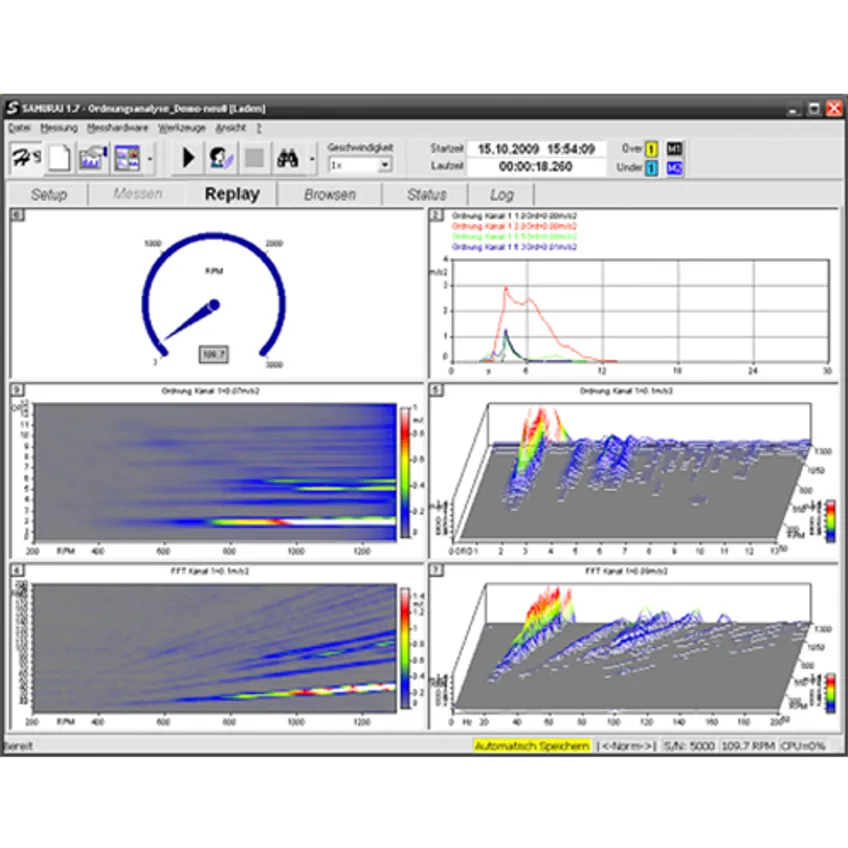Click the 3D FFT waterfall color legend

tap(830, 693)
